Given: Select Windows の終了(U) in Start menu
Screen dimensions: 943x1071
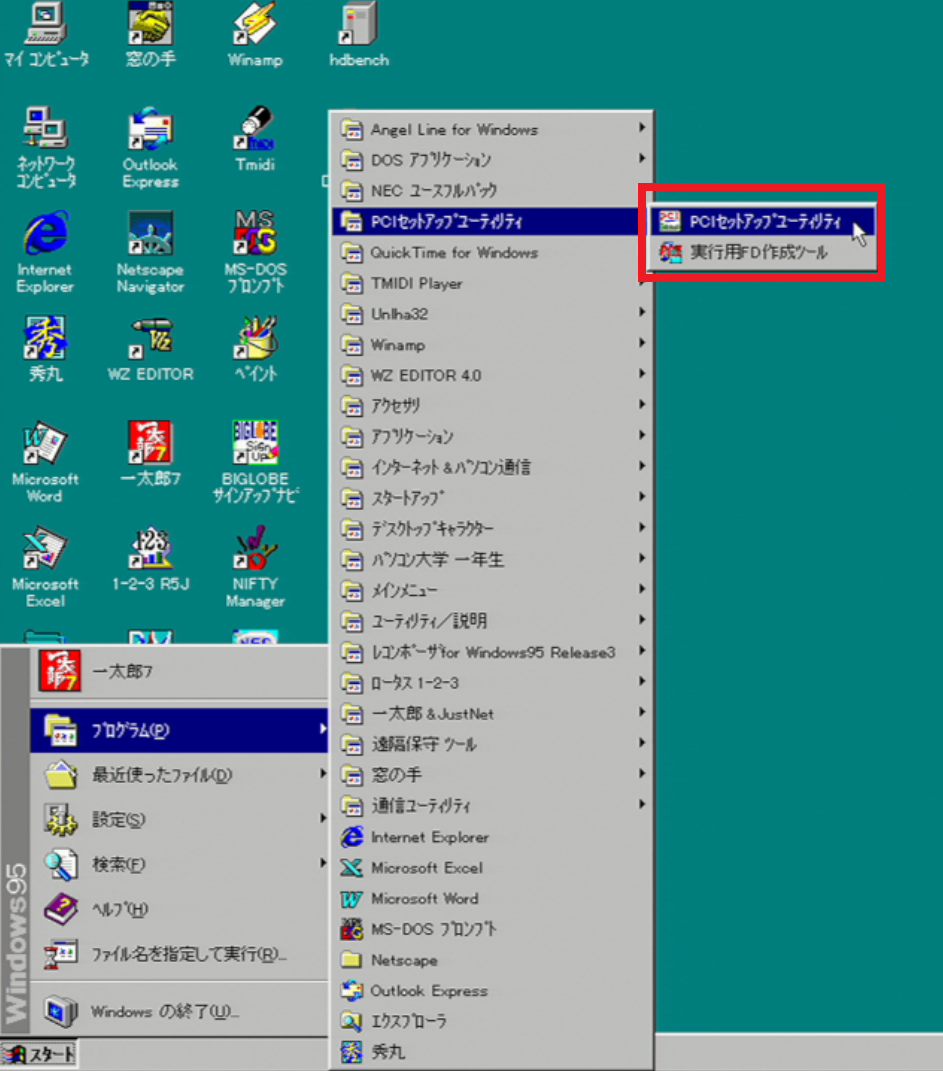Looking at the screenshot, I should (x=179, y=1011).
